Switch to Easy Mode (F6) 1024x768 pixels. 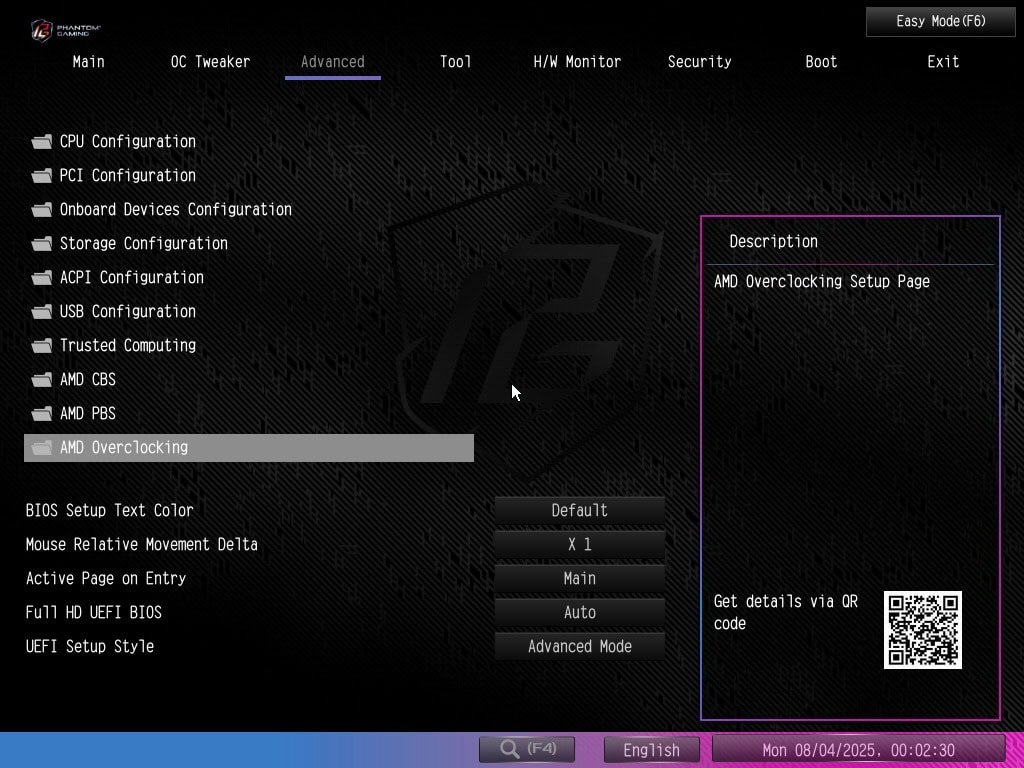click(940, 22)
